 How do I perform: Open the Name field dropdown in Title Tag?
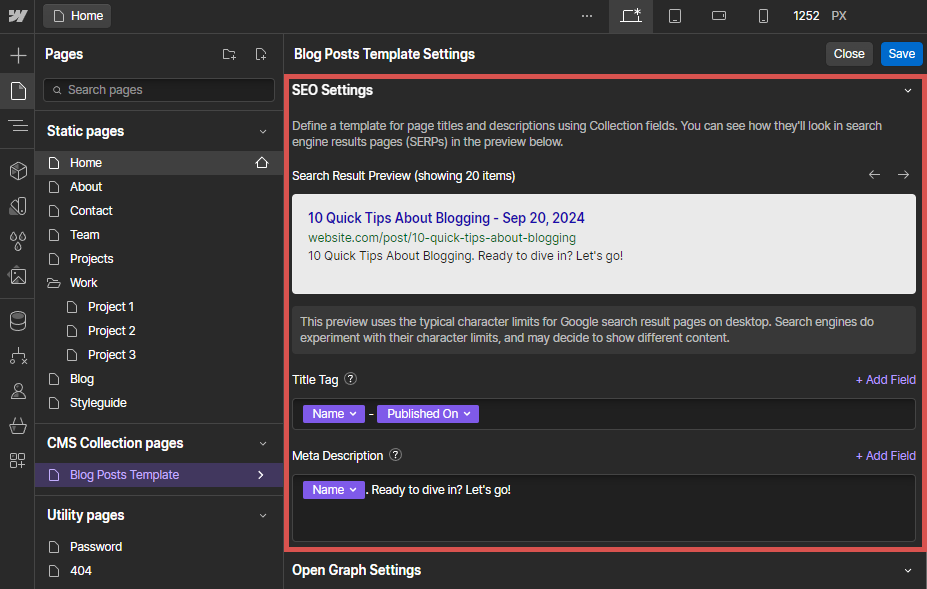click(x=334, y=414)
